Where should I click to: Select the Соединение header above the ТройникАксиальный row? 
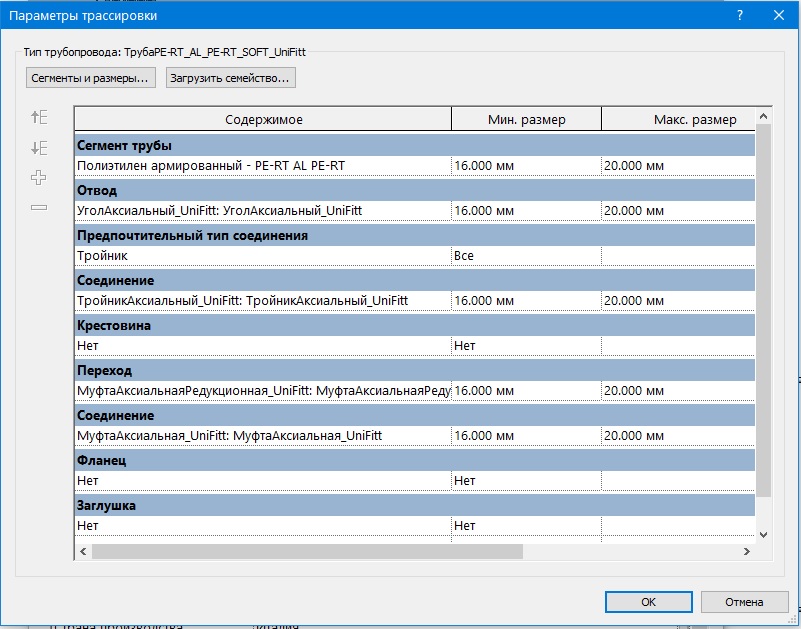point(415,281)
